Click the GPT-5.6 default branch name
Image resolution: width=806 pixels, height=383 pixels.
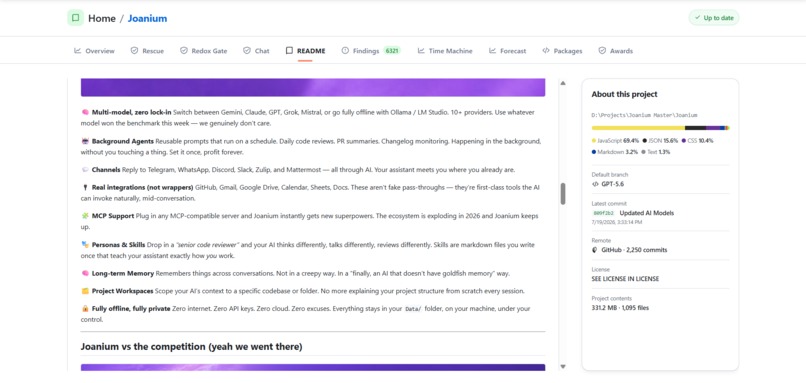click(x=613, y=184)
